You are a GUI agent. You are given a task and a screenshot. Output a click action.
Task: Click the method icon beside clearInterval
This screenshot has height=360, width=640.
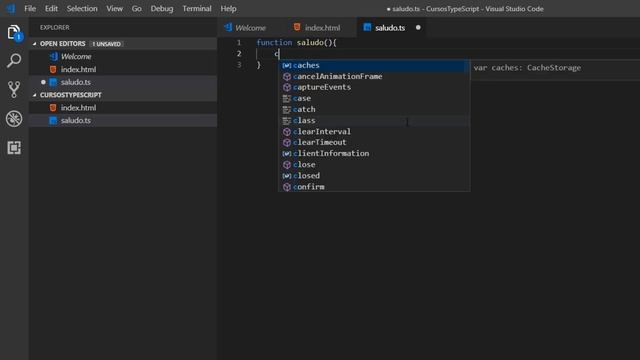(x=287, y=131)
